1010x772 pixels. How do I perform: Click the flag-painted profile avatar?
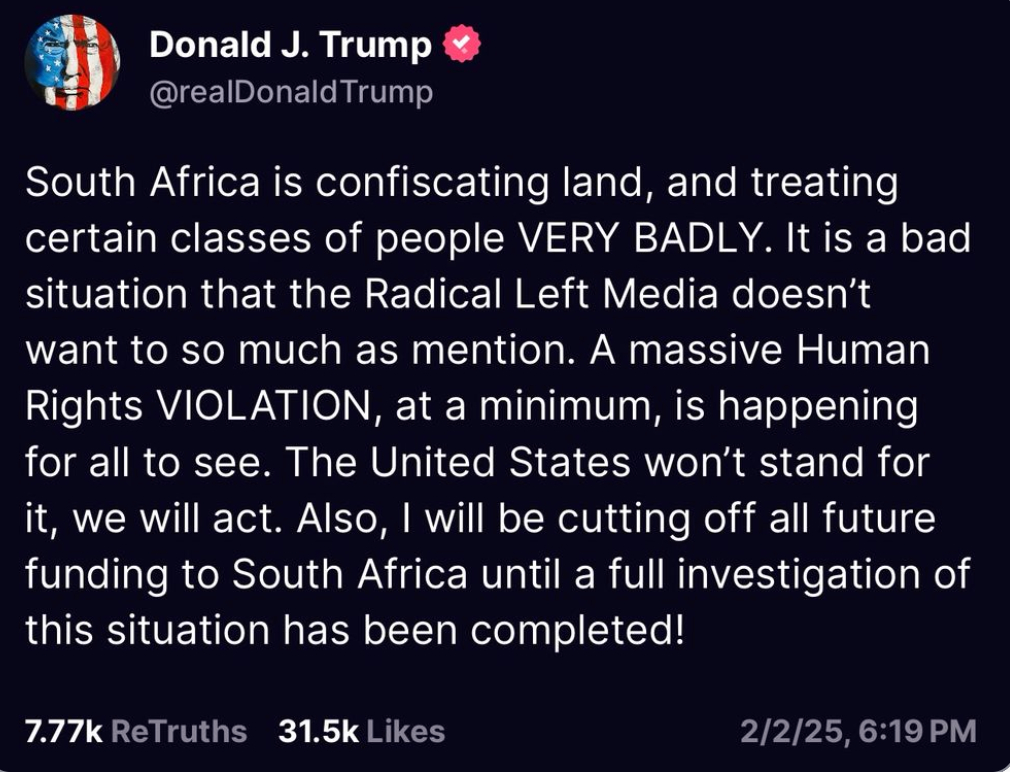point(73,65)
